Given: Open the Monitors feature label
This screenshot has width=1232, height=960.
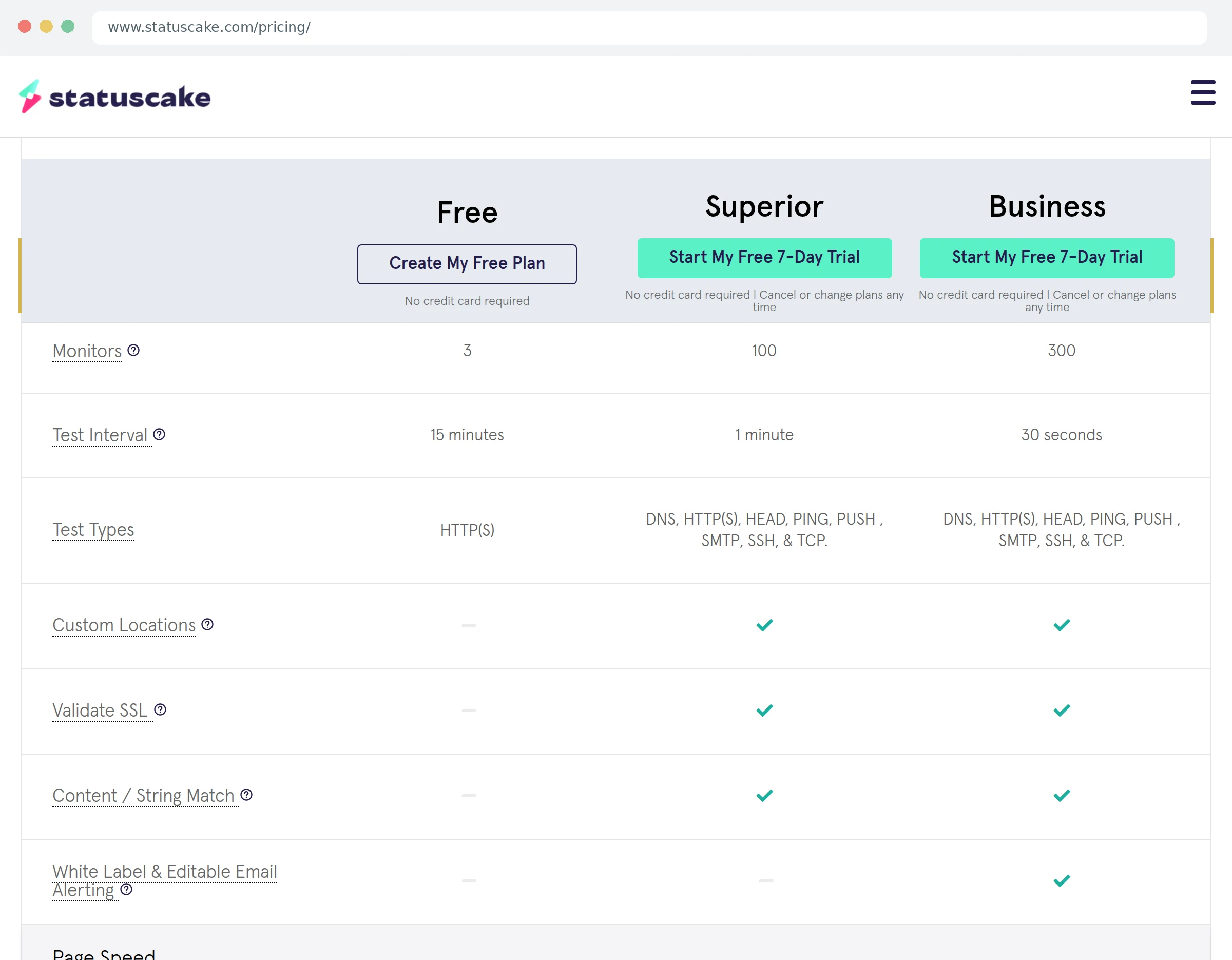Looking at the screenshot, I should pyautogui.click(x=87, y=351).
